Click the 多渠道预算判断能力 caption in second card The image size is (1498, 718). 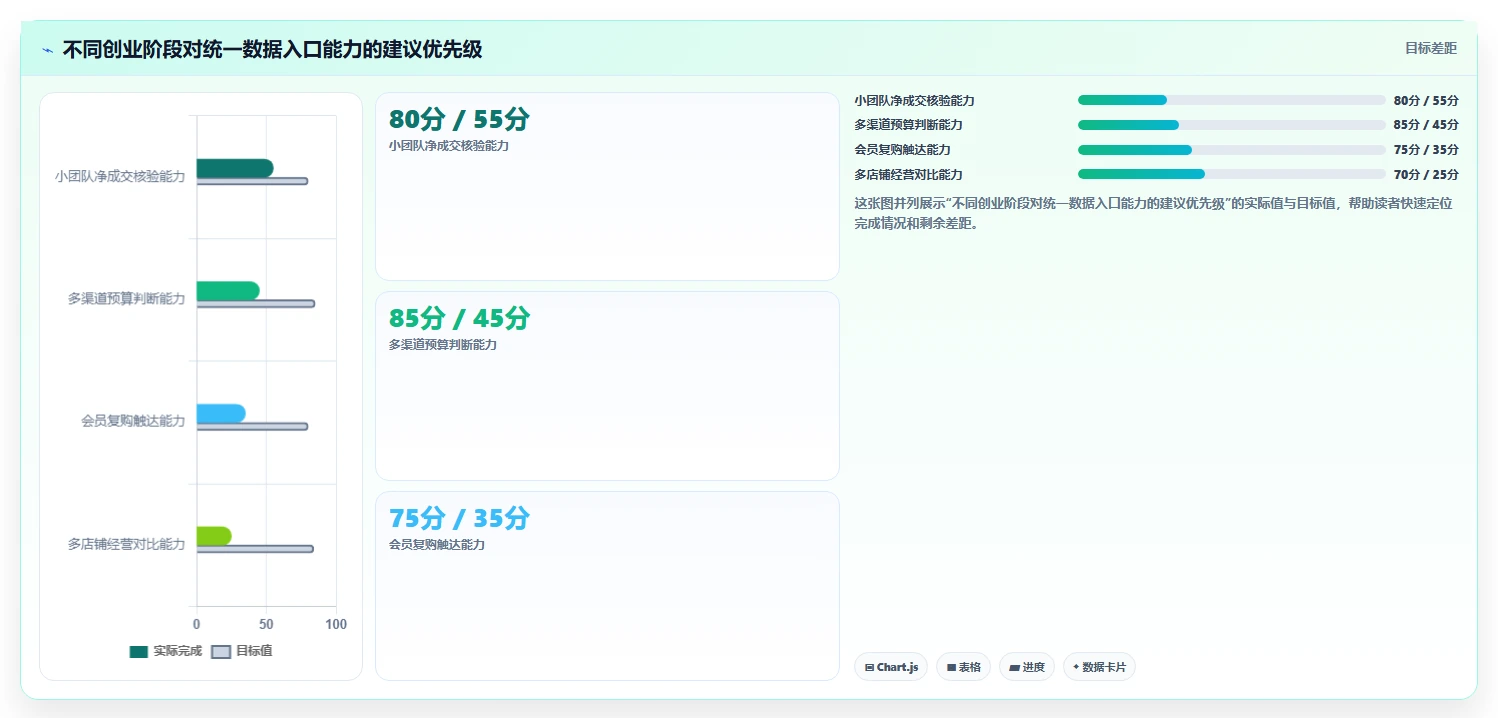[x=443, y=345]
